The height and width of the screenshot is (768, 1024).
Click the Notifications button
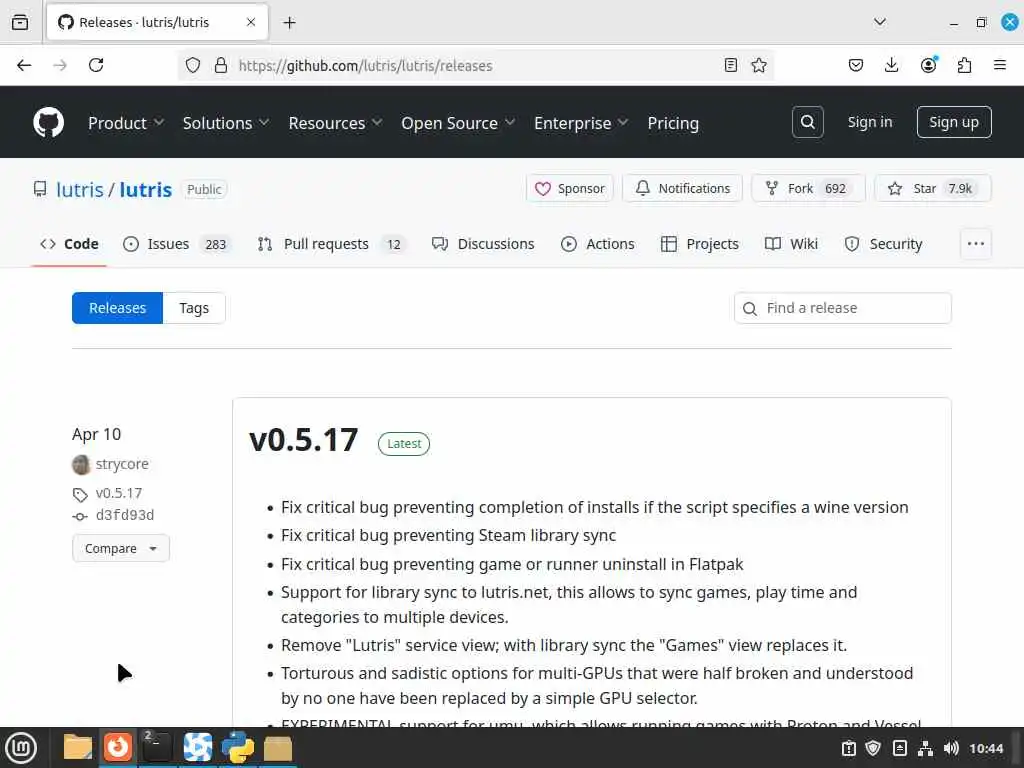click(x=682, y=189)
